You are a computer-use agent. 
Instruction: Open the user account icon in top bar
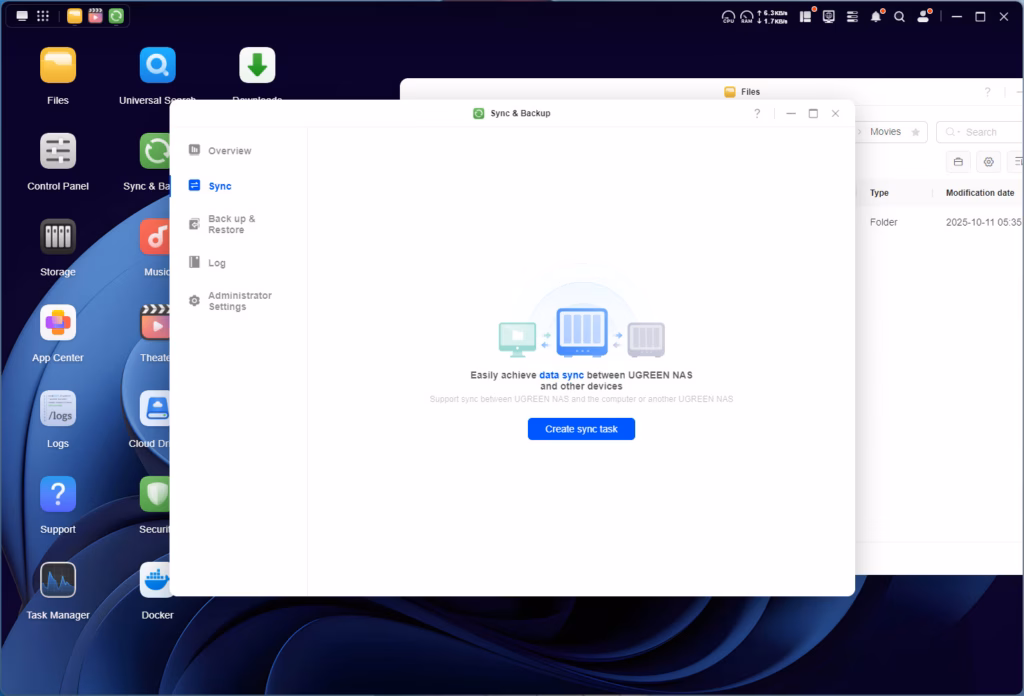[x=923, y=17]
